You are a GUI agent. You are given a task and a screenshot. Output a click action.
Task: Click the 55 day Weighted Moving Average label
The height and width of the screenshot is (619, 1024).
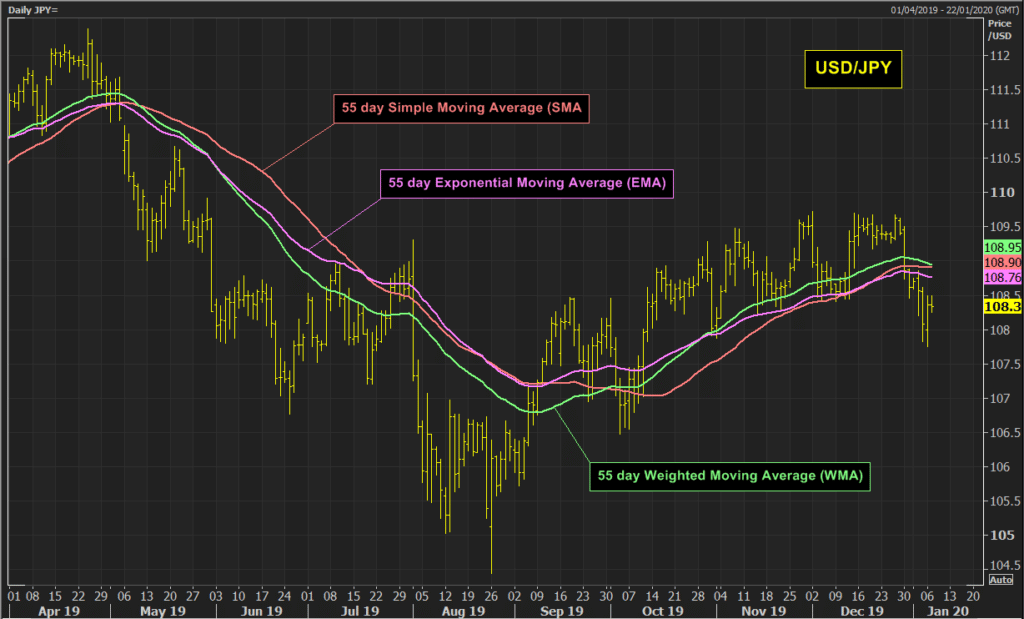coord(729,475)
